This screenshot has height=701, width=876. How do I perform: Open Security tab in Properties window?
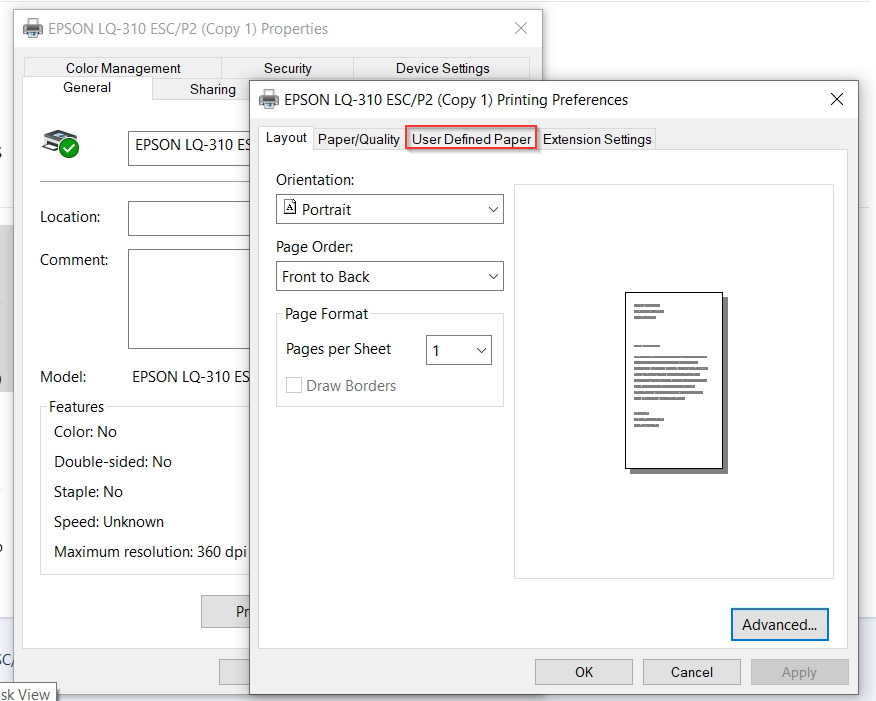click(288, 68)
